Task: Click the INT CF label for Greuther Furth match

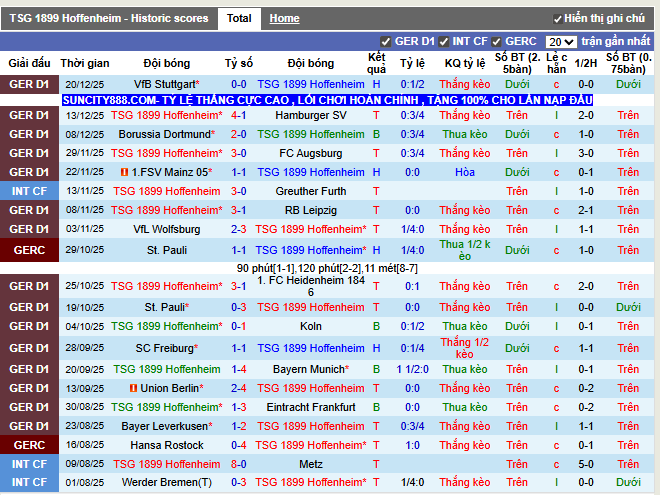Action: click(29, 191)
